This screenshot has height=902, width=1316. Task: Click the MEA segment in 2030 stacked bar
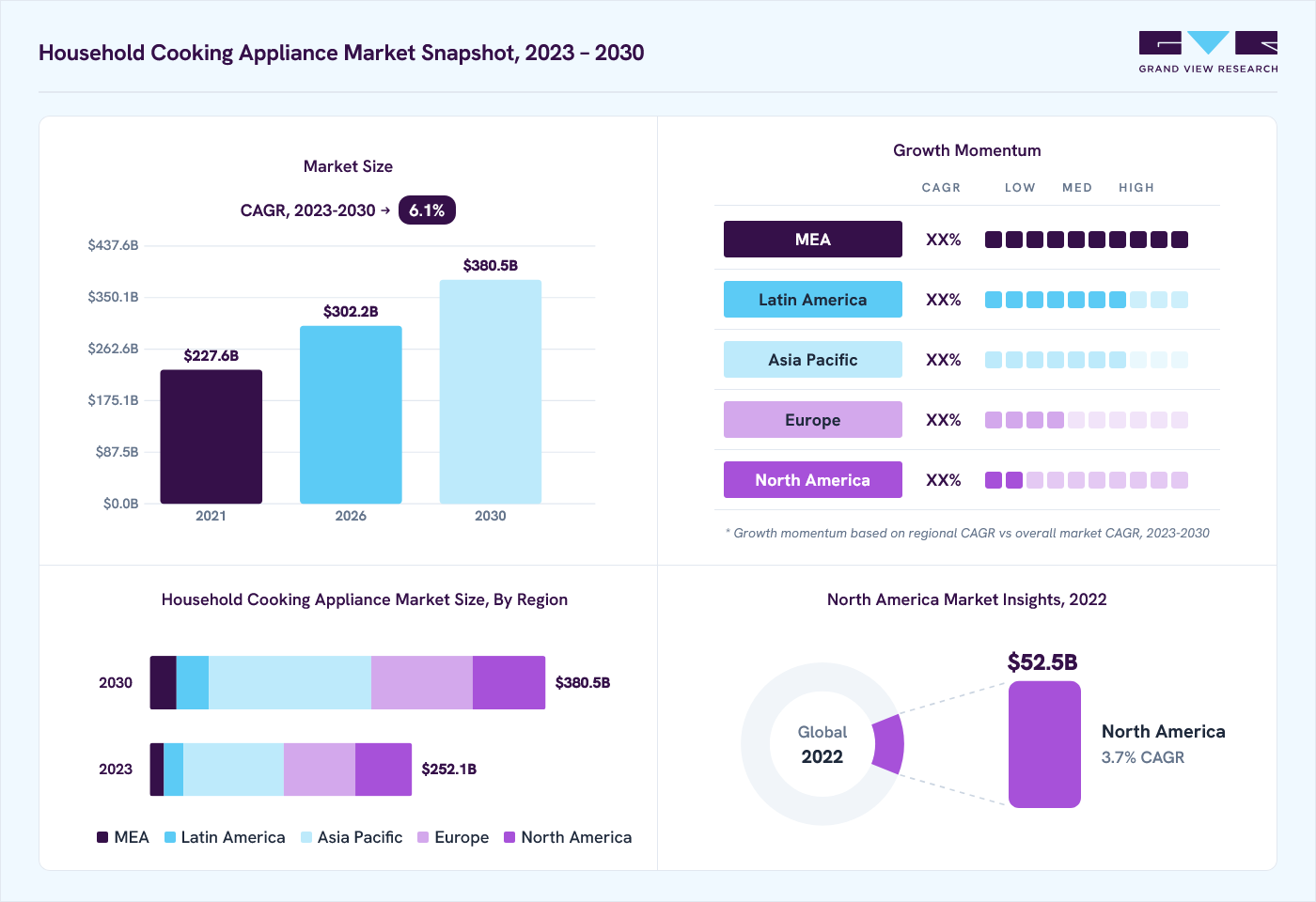[x=163, y=683]
